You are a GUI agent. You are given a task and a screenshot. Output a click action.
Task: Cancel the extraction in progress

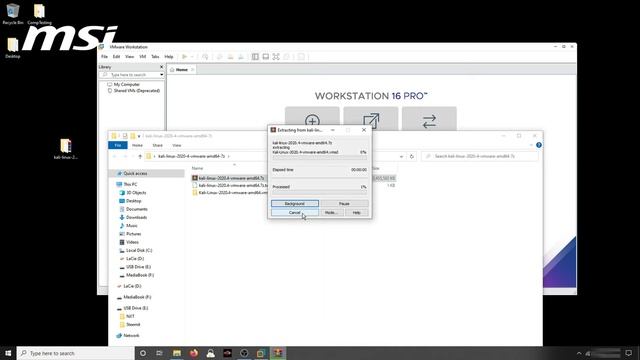pos(295,213)
